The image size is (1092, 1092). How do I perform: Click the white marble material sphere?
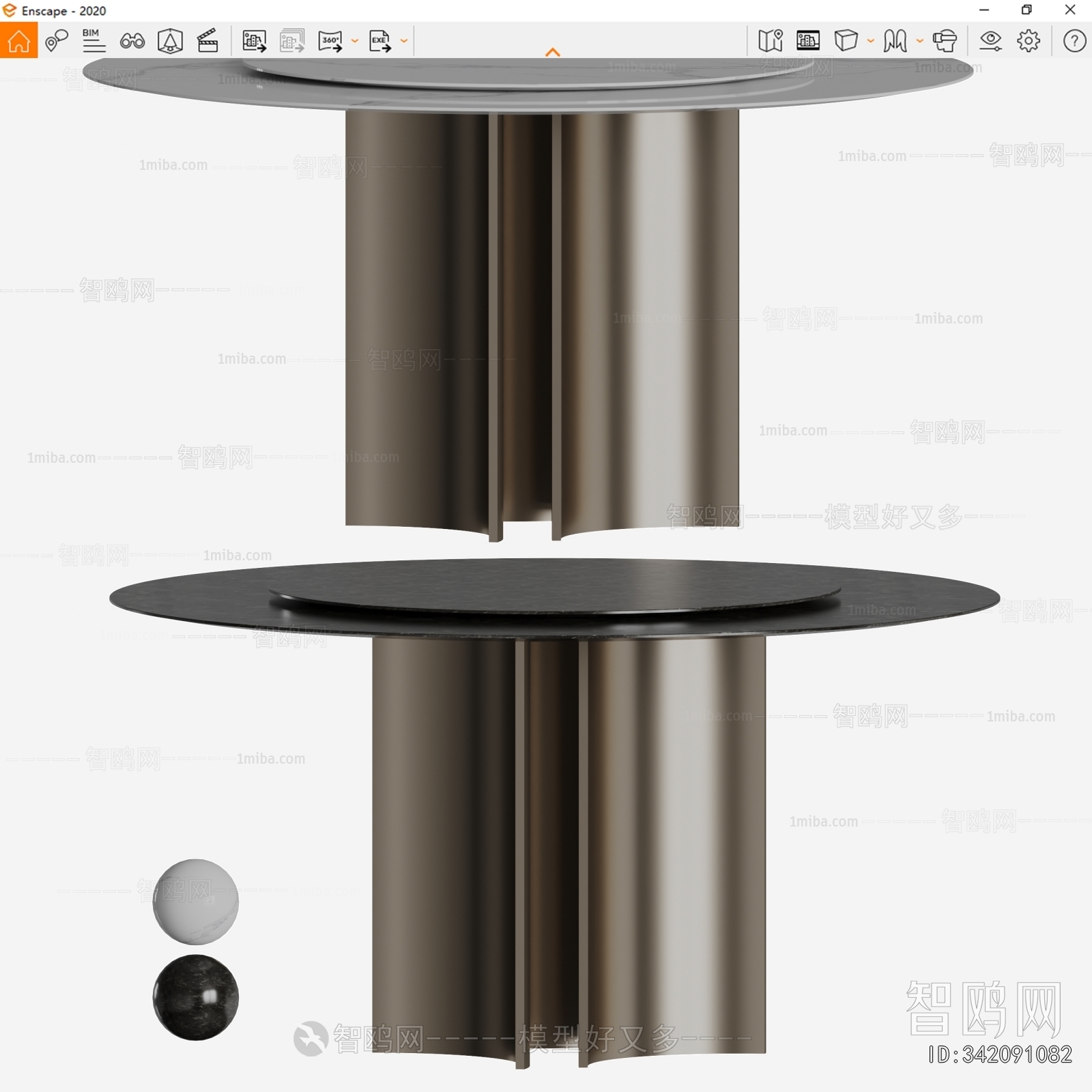(x=196, y=902)
